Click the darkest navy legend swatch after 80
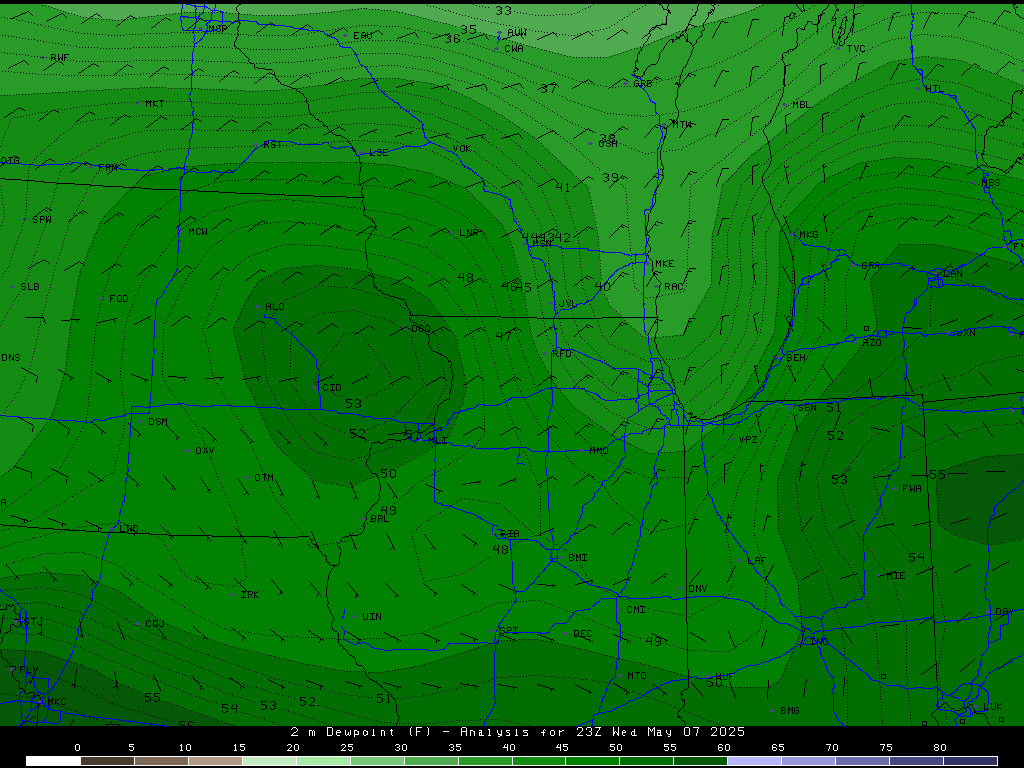 click(970, 761)
